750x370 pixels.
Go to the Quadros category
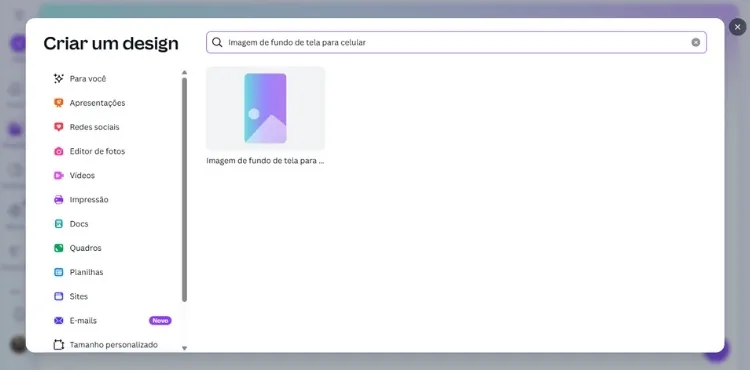86,248
